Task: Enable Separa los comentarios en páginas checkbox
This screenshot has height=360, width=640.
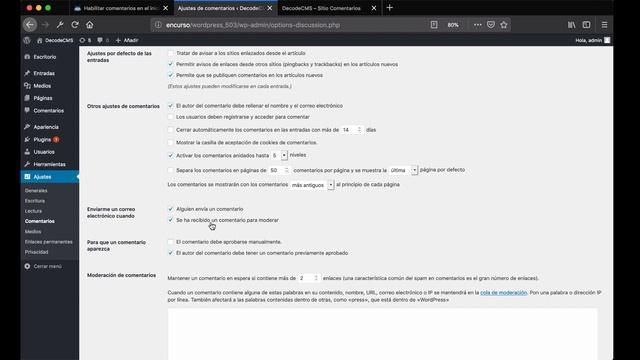Action: click(171, 170)
